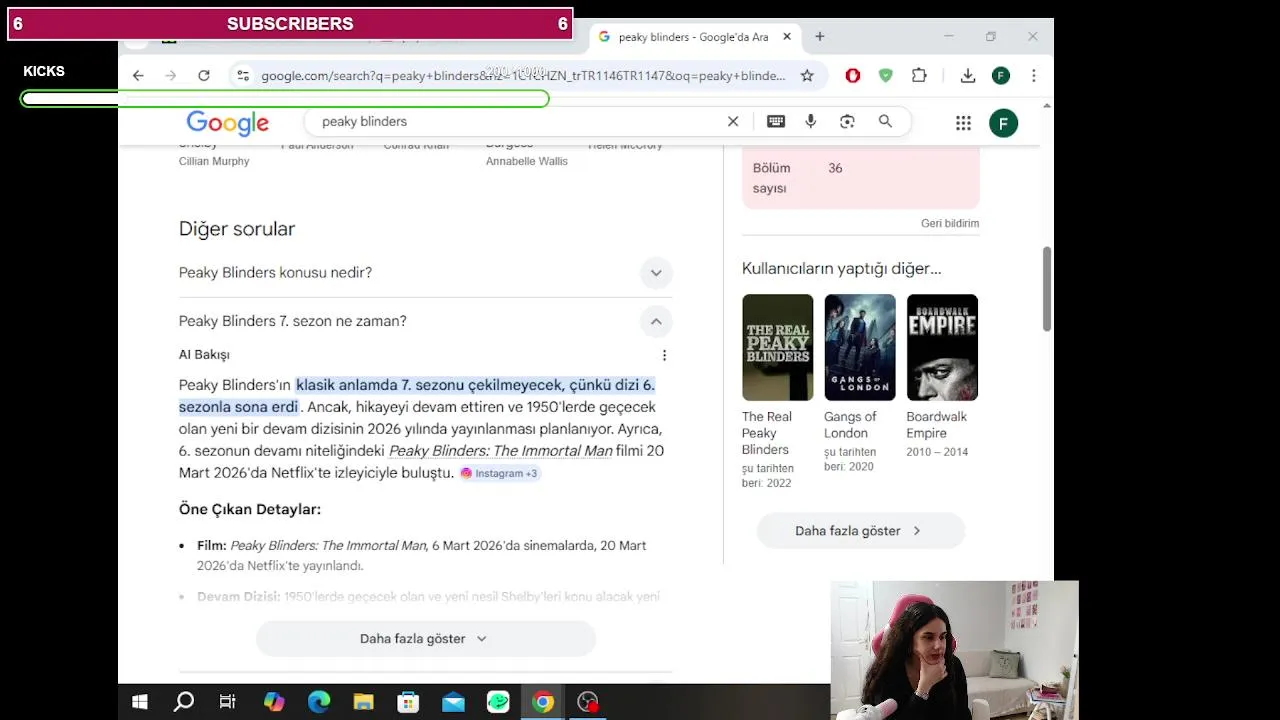This screenshot has width=1280, height=720.
Task: Open the Google apps grid
Action: (963, 123)
